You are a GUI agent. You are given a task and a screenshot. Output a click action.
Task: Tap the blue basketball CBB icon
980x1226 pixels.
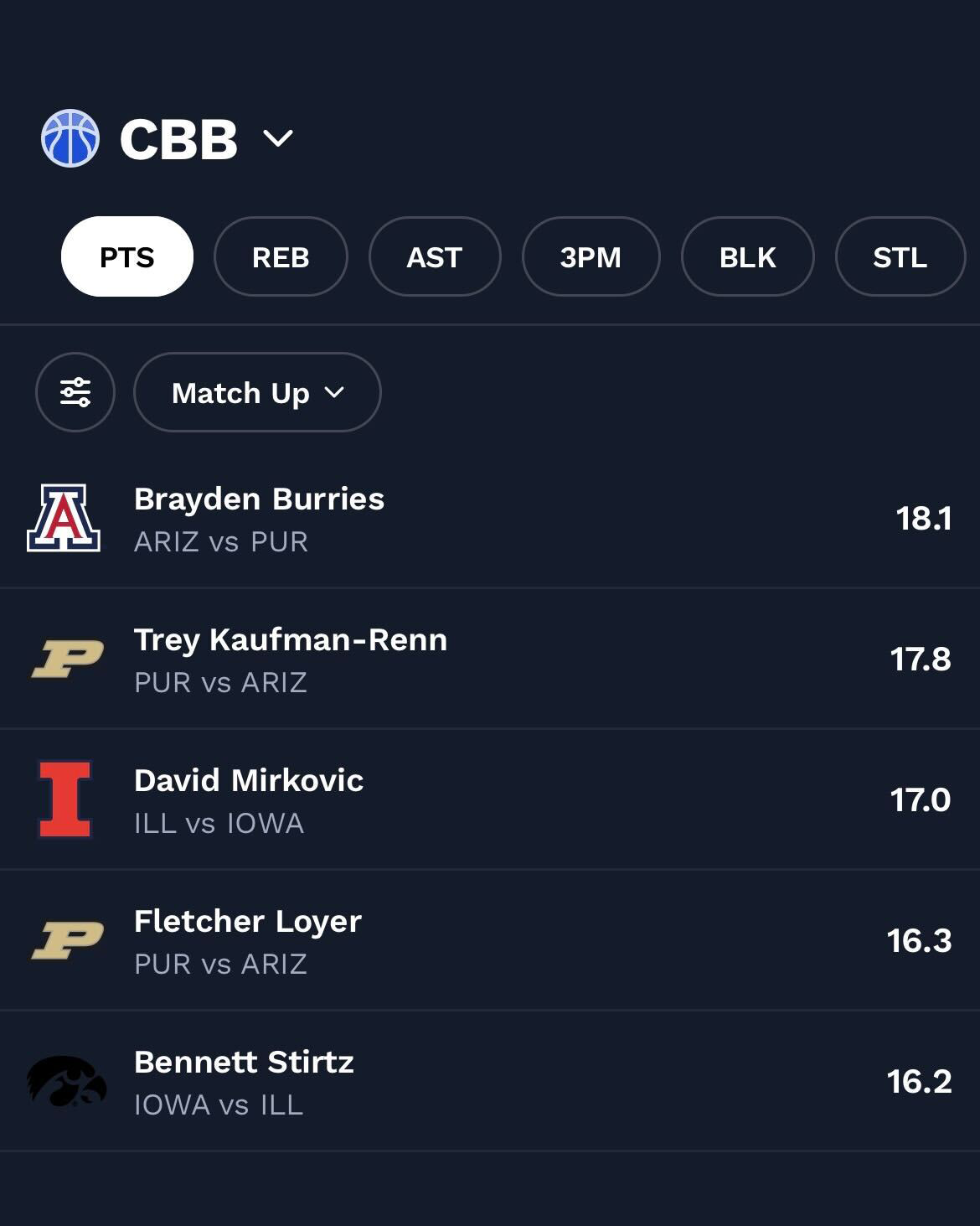(x=70, y=138)
